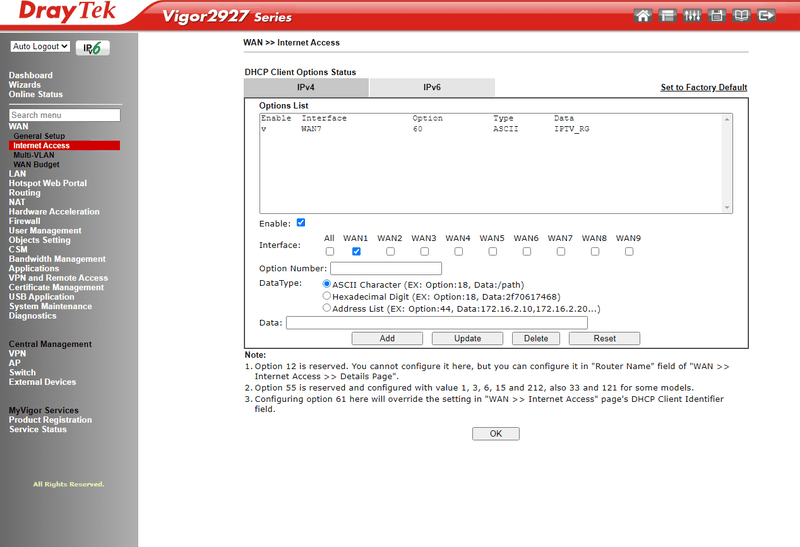The height and width of the screenshot is (547, 800).
Task: Open the manual book icon in the header
Action: (x=741, y=15)
